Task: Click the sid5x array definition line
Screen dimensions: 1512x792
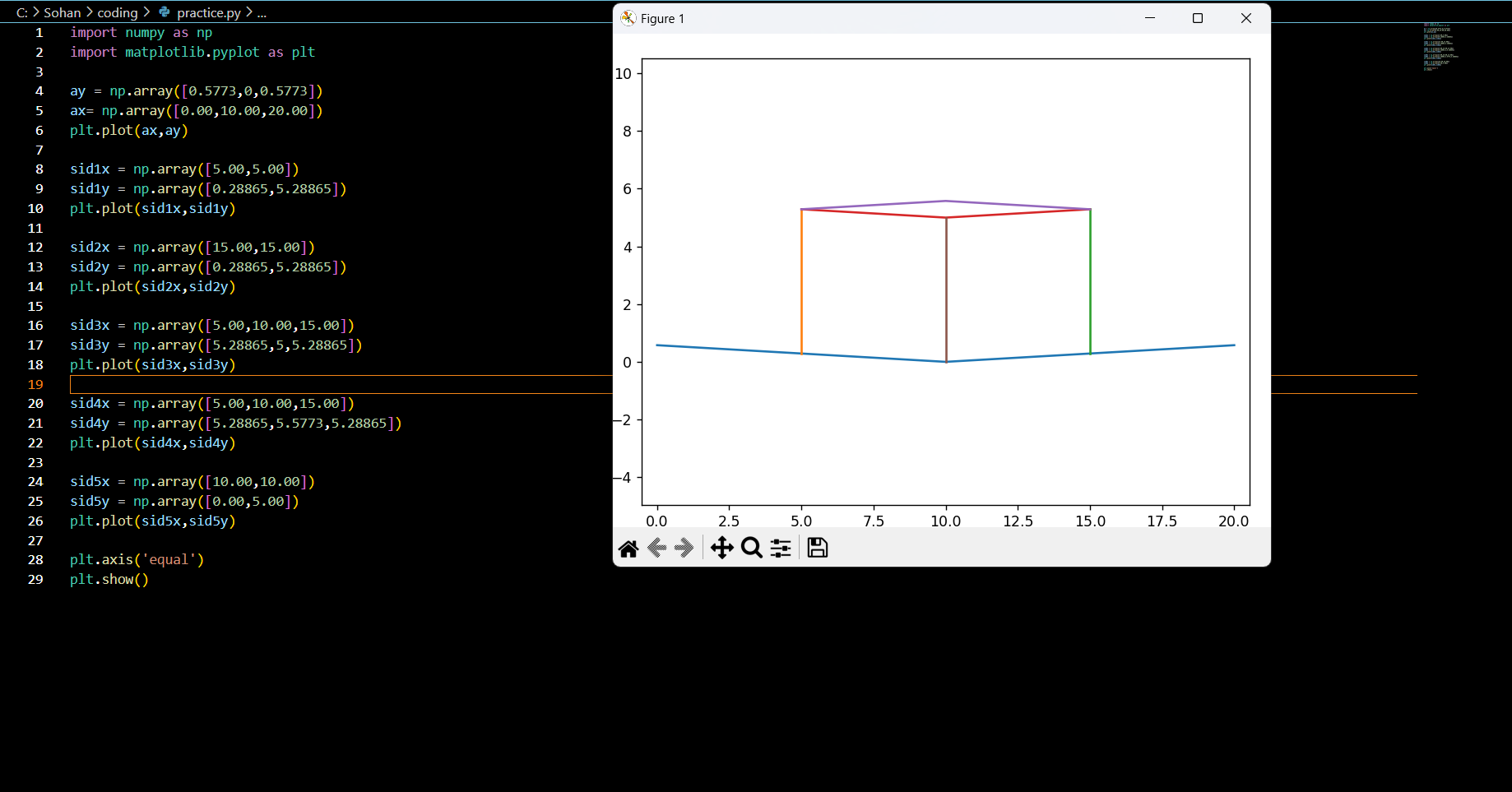Action: 192,481
